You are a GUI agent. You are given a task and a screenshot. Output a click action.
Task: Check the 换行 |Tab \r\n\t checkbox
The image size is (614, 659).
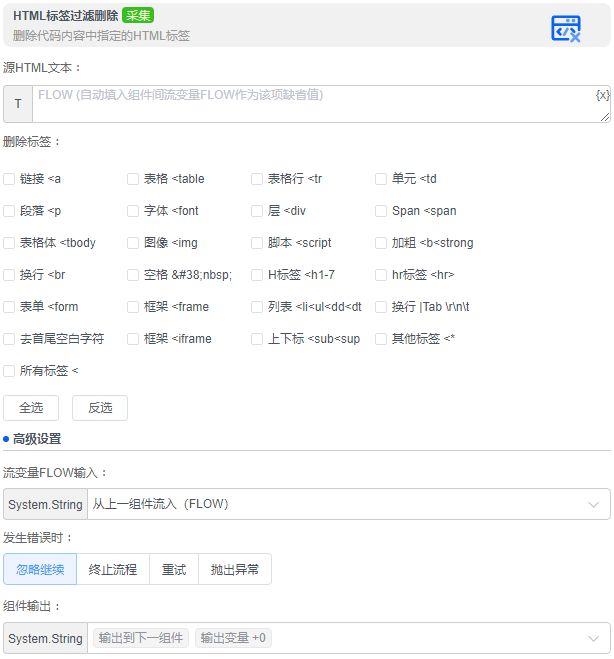381,307
